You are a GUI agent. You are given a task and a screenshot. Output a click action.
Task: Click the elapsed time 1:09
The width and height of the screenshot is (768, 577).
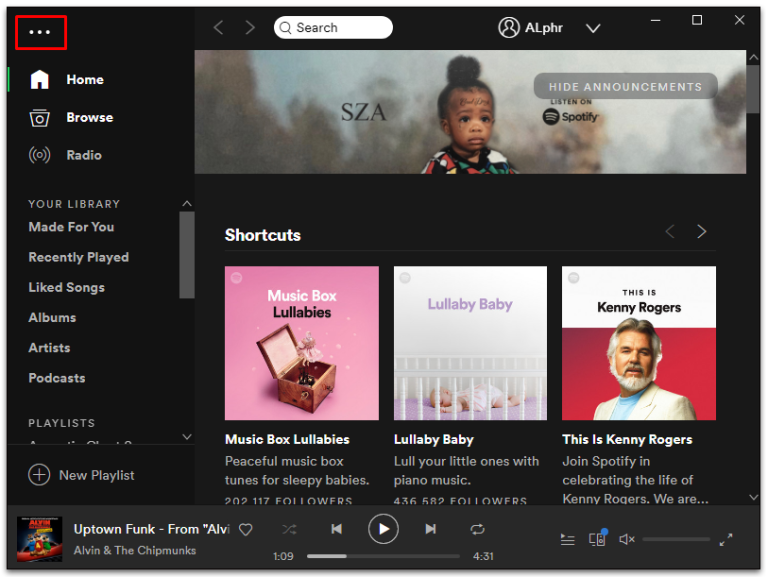[x=283, y=556]
